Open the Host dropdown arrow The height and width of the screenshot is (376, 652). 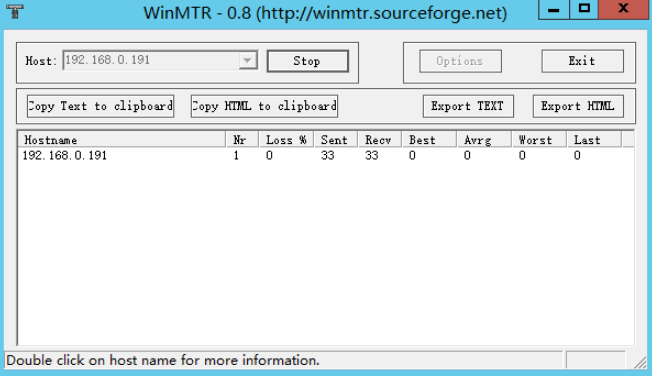tap(247, 61)
